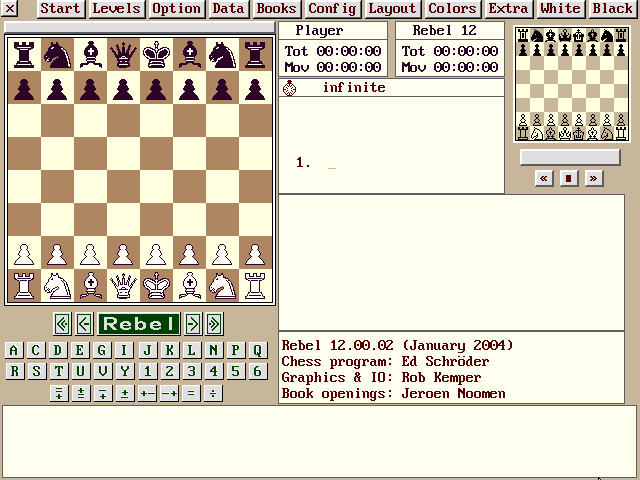Image resolution: width=640 pixels, height=480 pixels.
Task: Click the mini board preview thumbnail
Action: (x=572, y=84)
